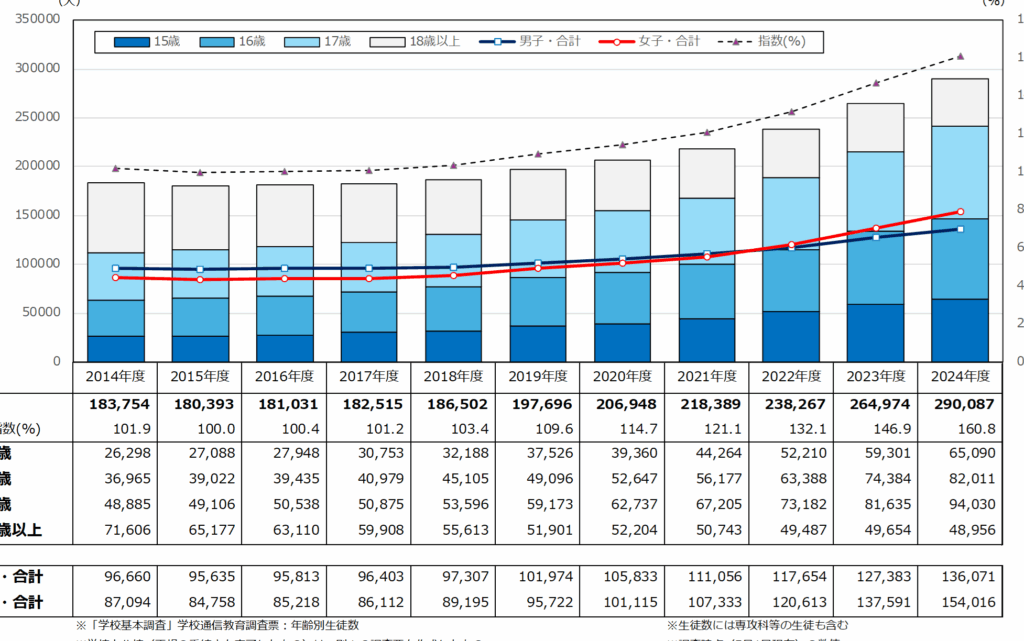Click the total cell 290,087
Screen dimensions: 1024x641
[960, 406]
